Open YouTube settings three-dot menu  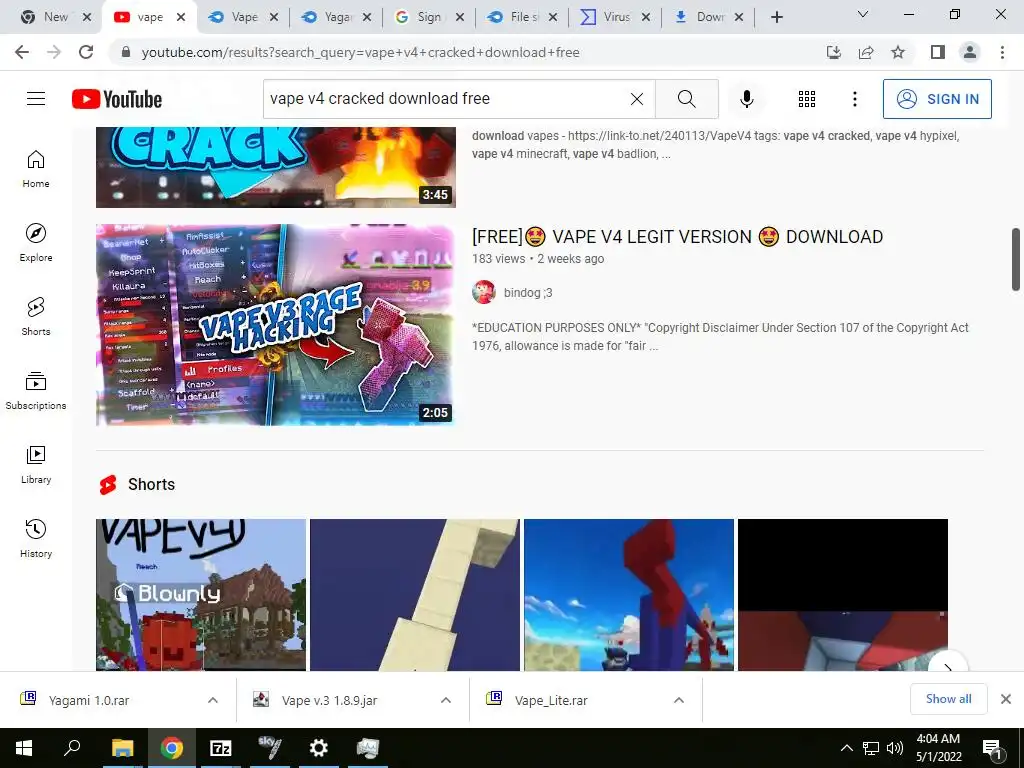click(x=854, y=99)
